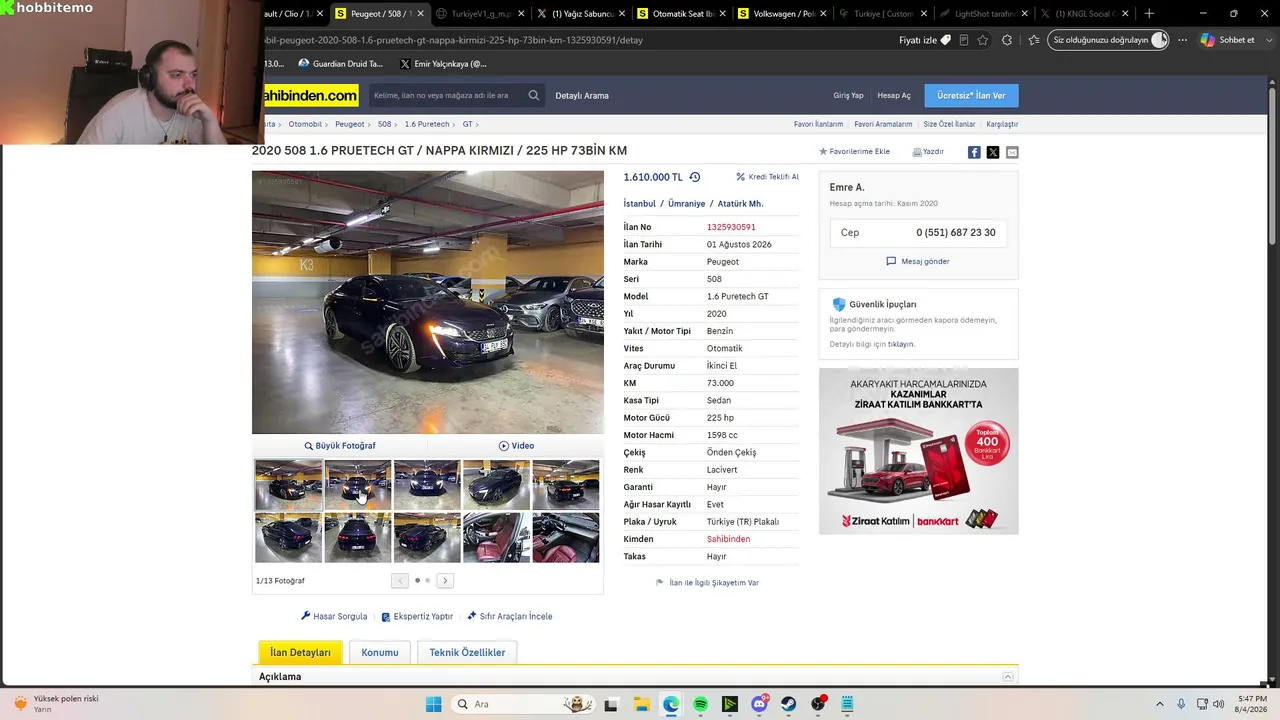Screen dimensions: 1280x720
Task: Go to next thumbnail page arrow
Action: (445, 580)
